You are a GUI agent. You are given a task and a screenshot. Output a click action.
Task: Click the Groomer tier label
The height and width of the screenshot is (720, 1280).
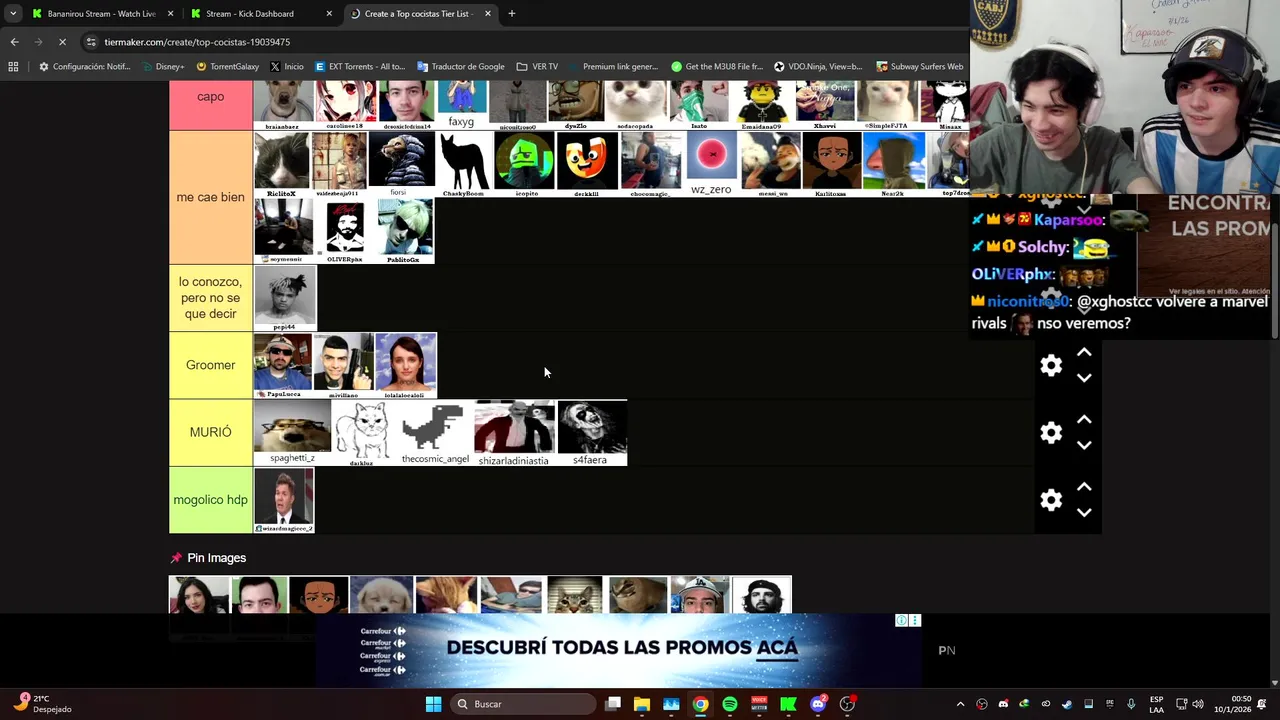click(x=210, y=365)
